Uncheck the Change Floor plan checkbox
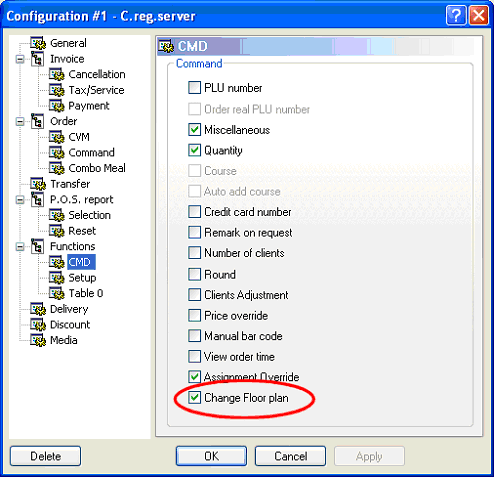Image resolution: width=494 pixels, height=477 pixels. [194, 397]
